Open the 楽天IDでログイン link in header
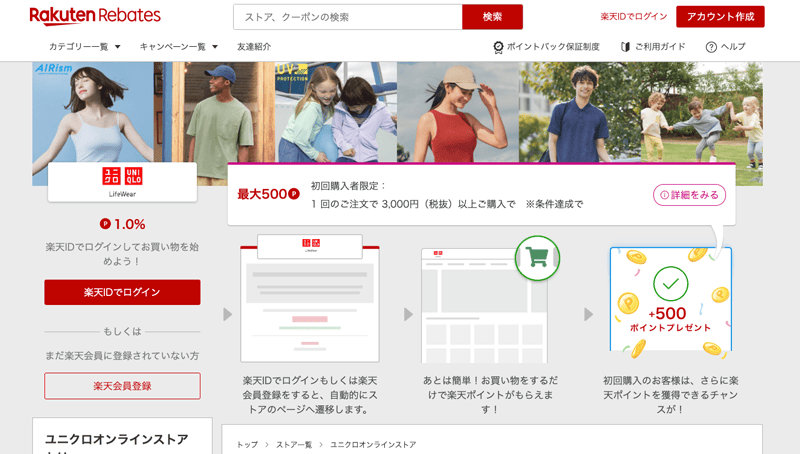 [x=634, y=16]
